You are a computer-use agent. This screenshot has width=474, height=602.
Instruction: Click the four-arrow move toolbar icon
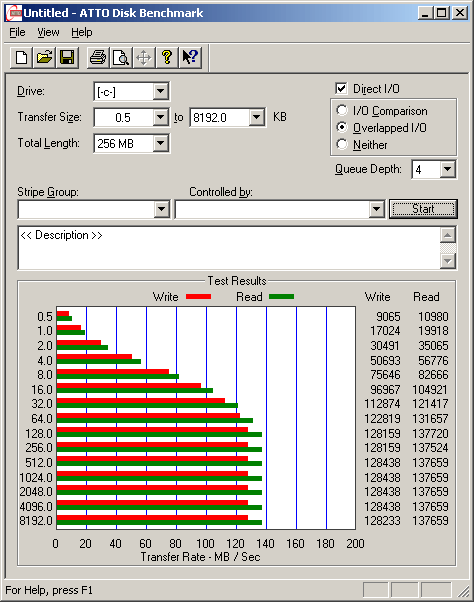tap(144, 58)
